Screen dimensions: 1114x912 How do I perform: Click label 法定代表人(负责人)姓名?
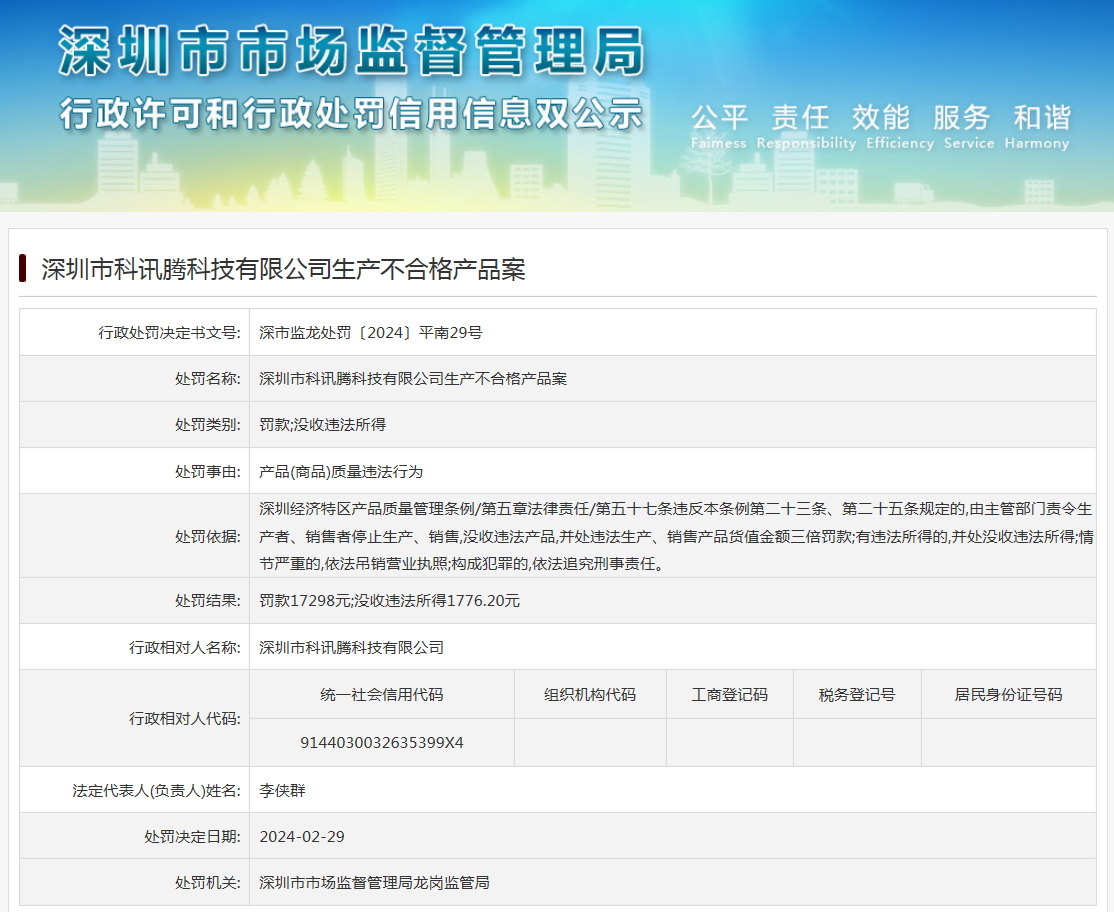tap(156, 791)
